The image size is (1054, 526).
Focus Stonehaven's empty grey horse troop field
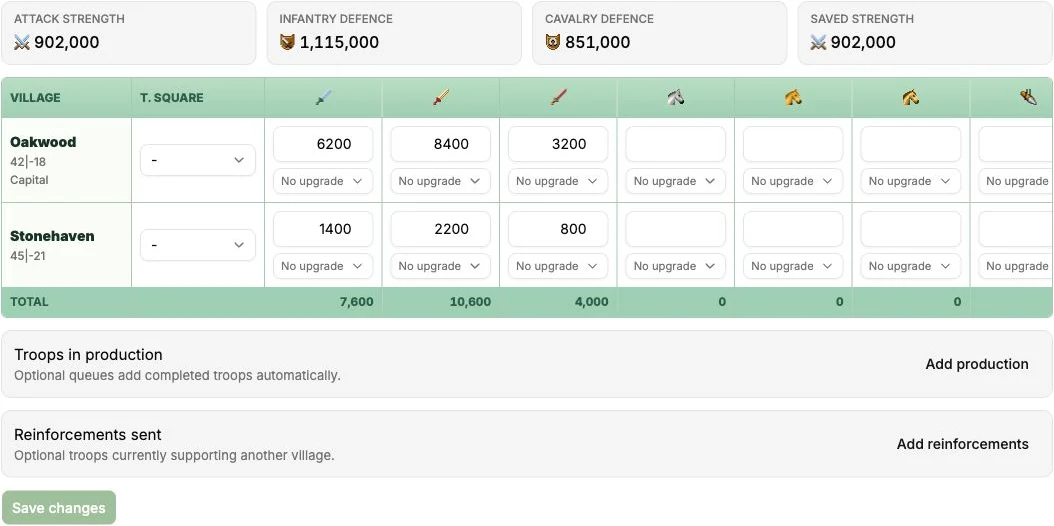(x=676, y=229)
